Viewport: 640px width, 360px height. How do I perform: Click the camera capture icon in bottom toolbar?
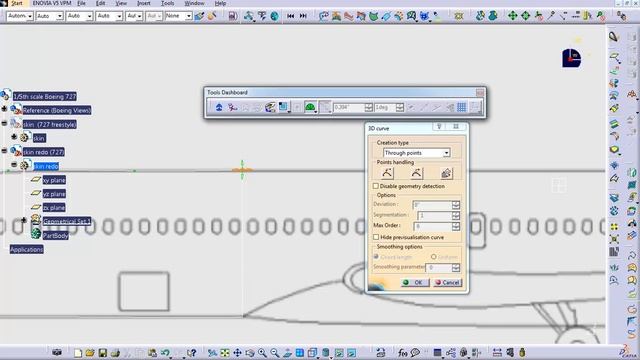(57, 352)
